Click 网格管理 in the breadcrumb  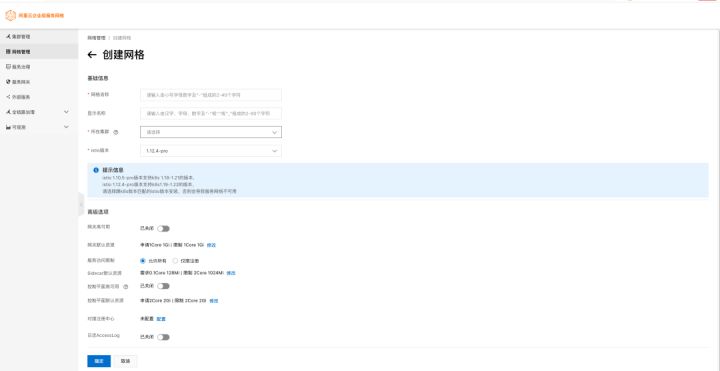(96, 38)
